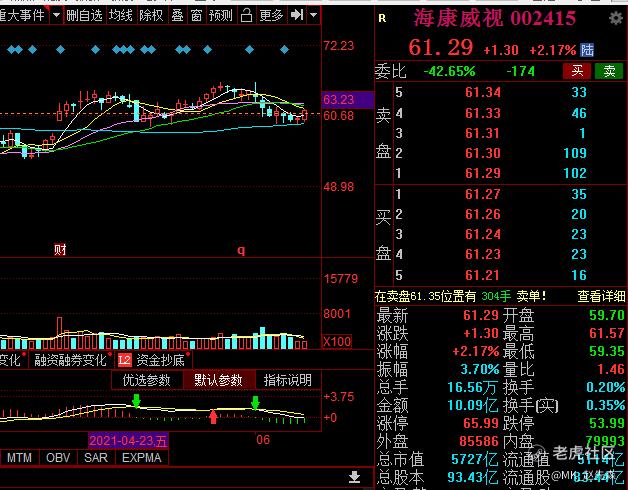Click the 委比 value -42.65%

[x=449, y=71]
